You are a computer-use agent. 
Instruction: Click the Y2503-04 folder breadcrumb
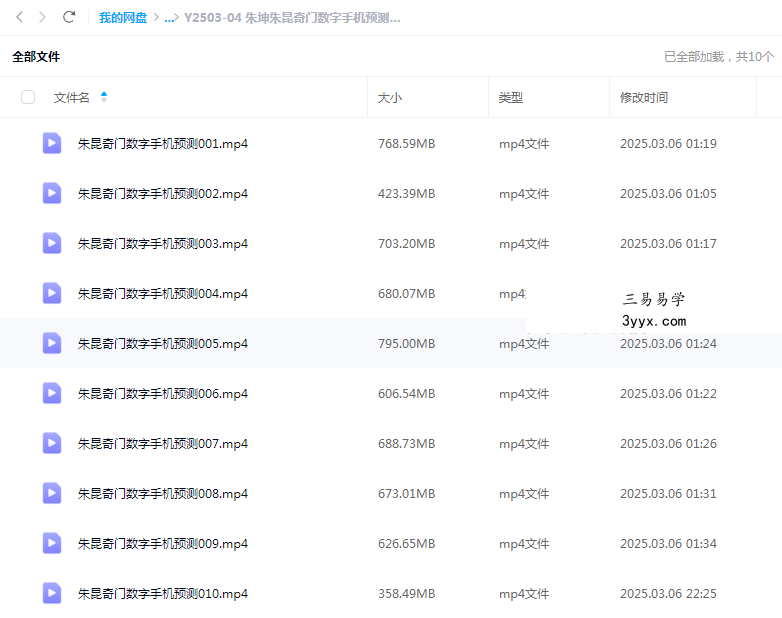pyautogui.click(x=292, y=18)
